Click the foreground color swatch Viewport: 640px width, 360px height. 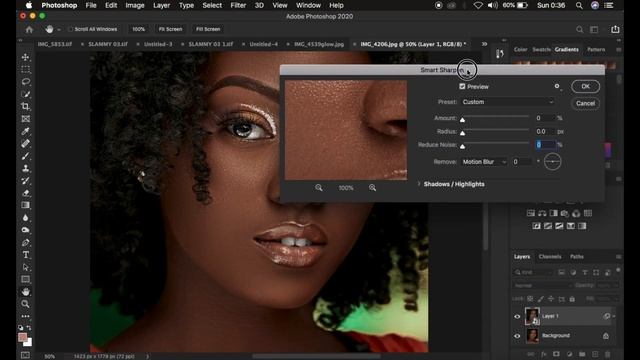coord(22,337)
